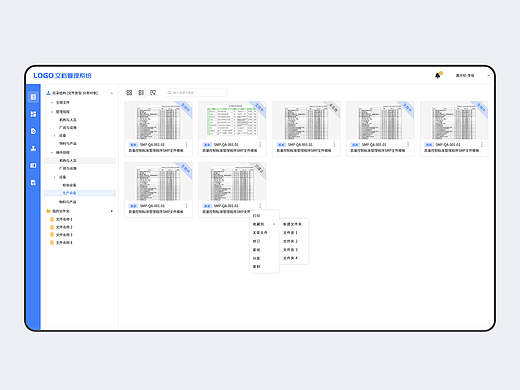Select 检验设备 in the tree
The image size is (520, 390).
(69, 185)
